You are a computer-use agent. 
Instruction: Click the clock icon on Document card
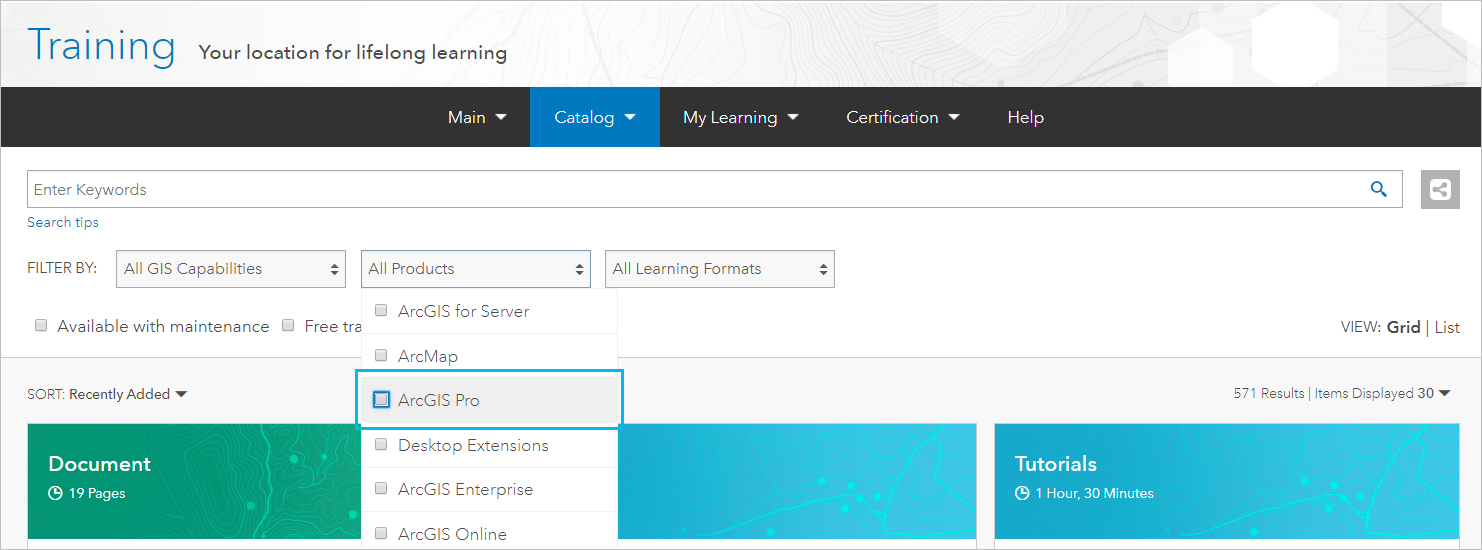[x=55, y=493]
